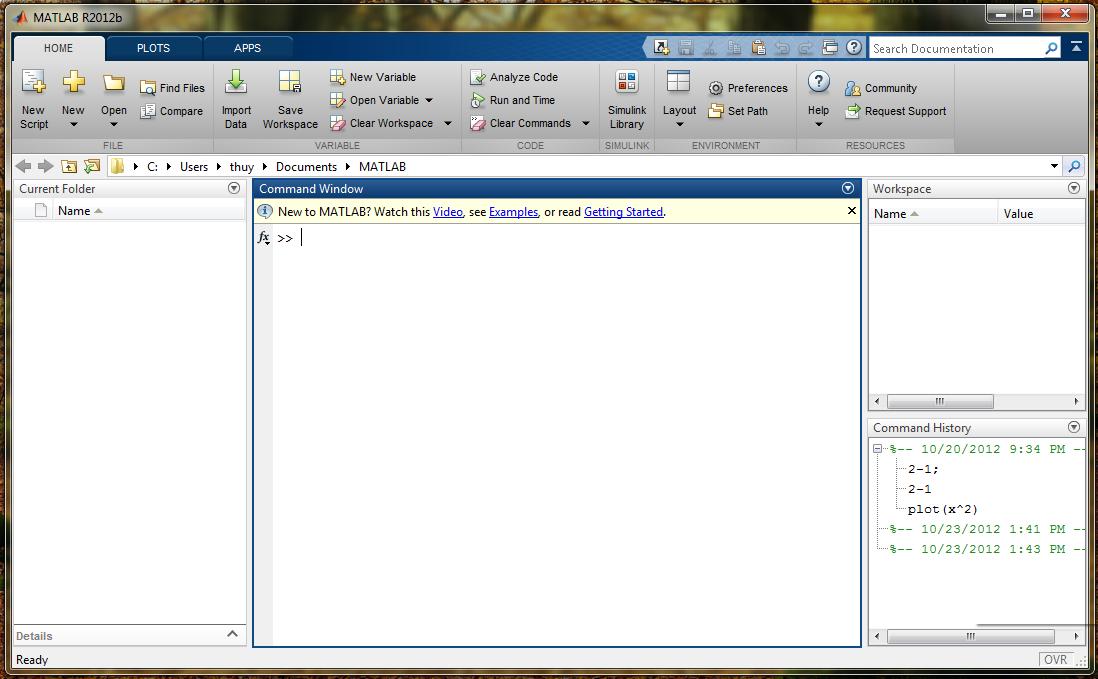Open Workspace panel actions menu

[x=1073, y=188]
